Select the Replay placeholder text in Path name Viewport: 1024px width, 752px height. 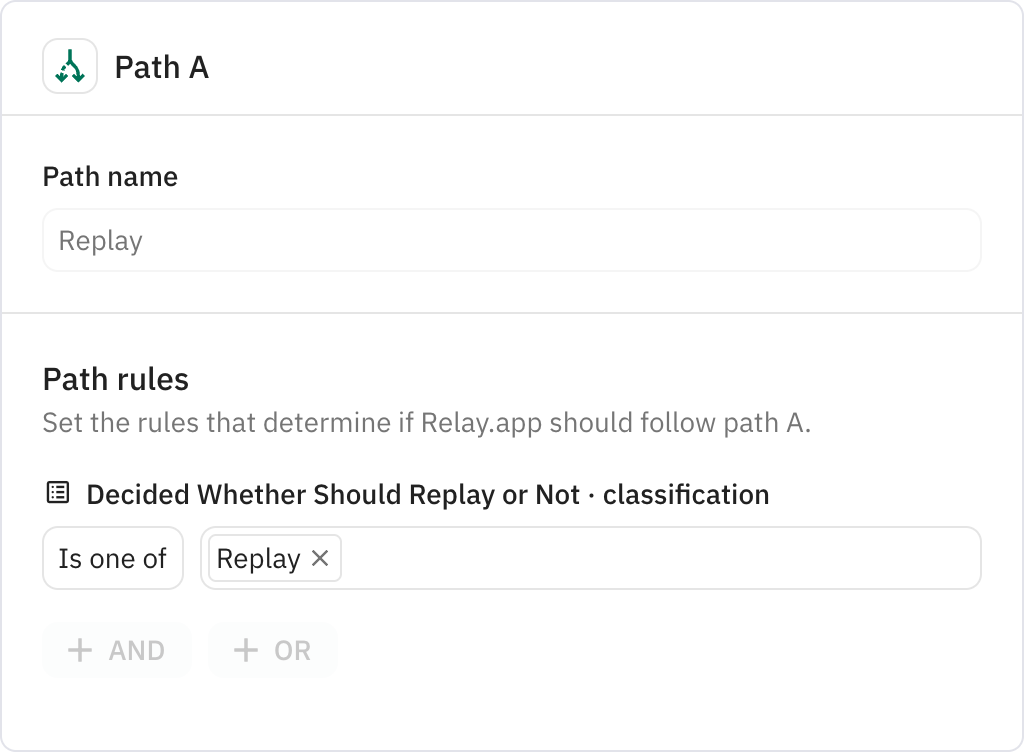[100, 240]
